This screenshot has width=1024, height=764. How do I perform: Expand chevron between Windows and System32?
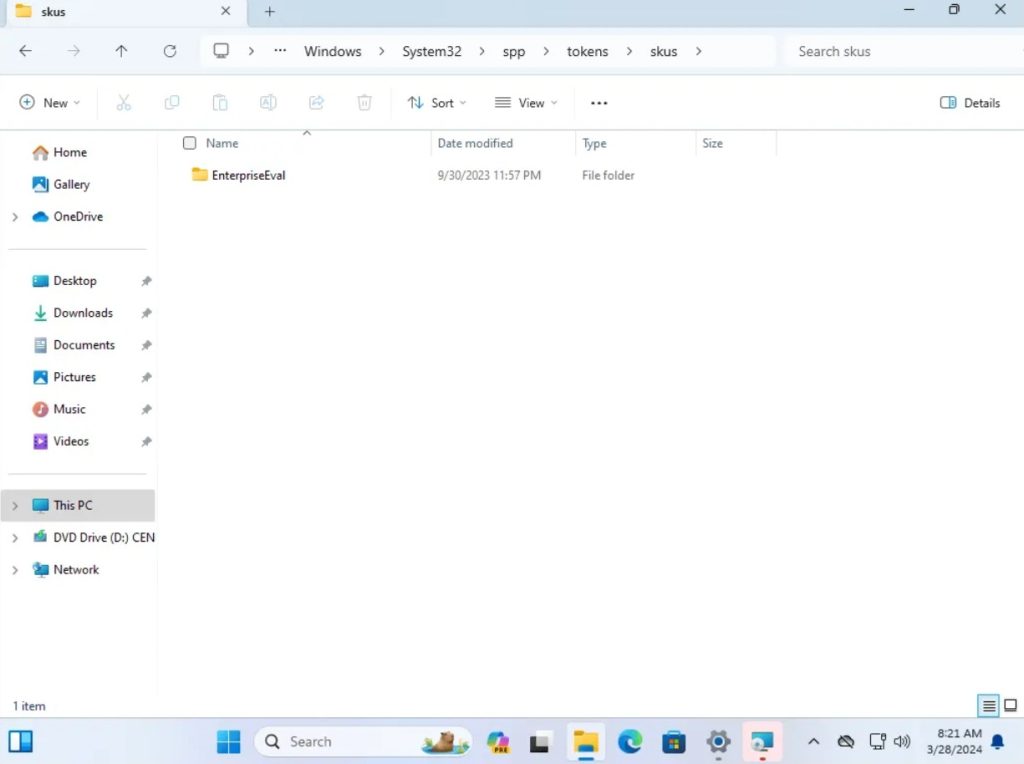[381, 51]
